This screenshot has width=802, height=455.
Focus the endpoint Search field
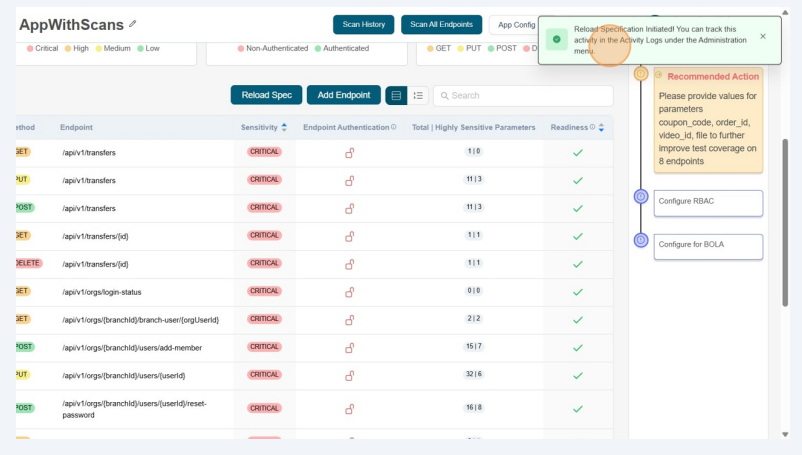coord(523,96)
